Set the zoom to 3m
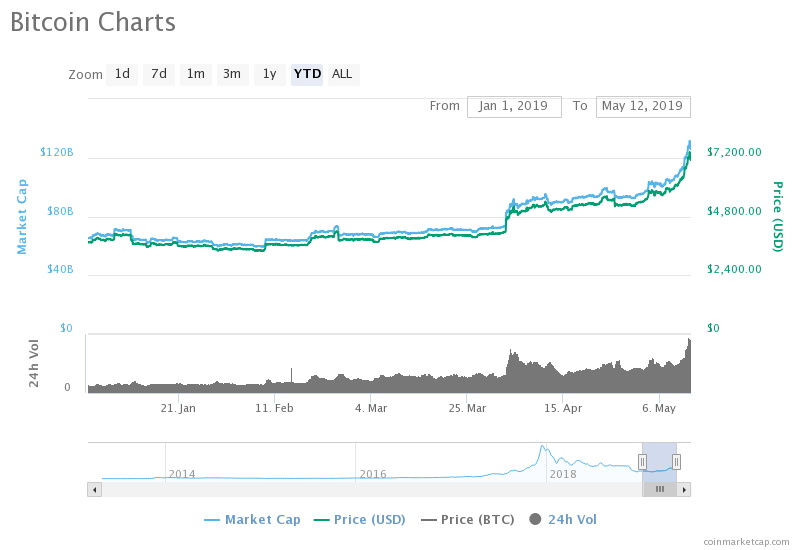This screenshot has width=800, height=550. point(232,74)
